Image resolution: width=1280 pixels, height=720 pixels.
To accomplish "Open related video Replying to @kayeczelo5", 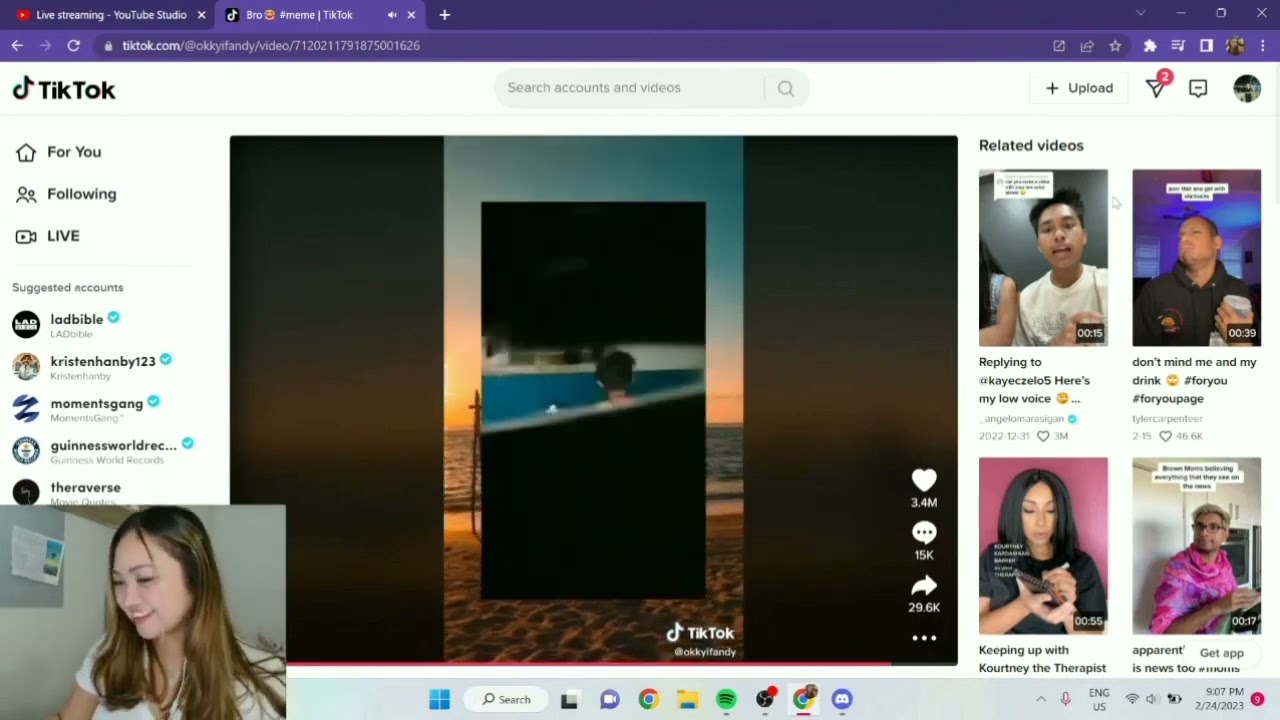I will [x=1043, y=257].
